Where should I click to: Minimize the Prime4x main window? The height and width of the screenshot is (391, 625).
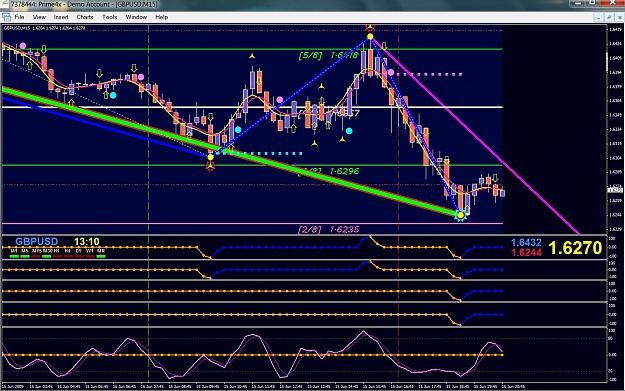(x=577, y=3)
